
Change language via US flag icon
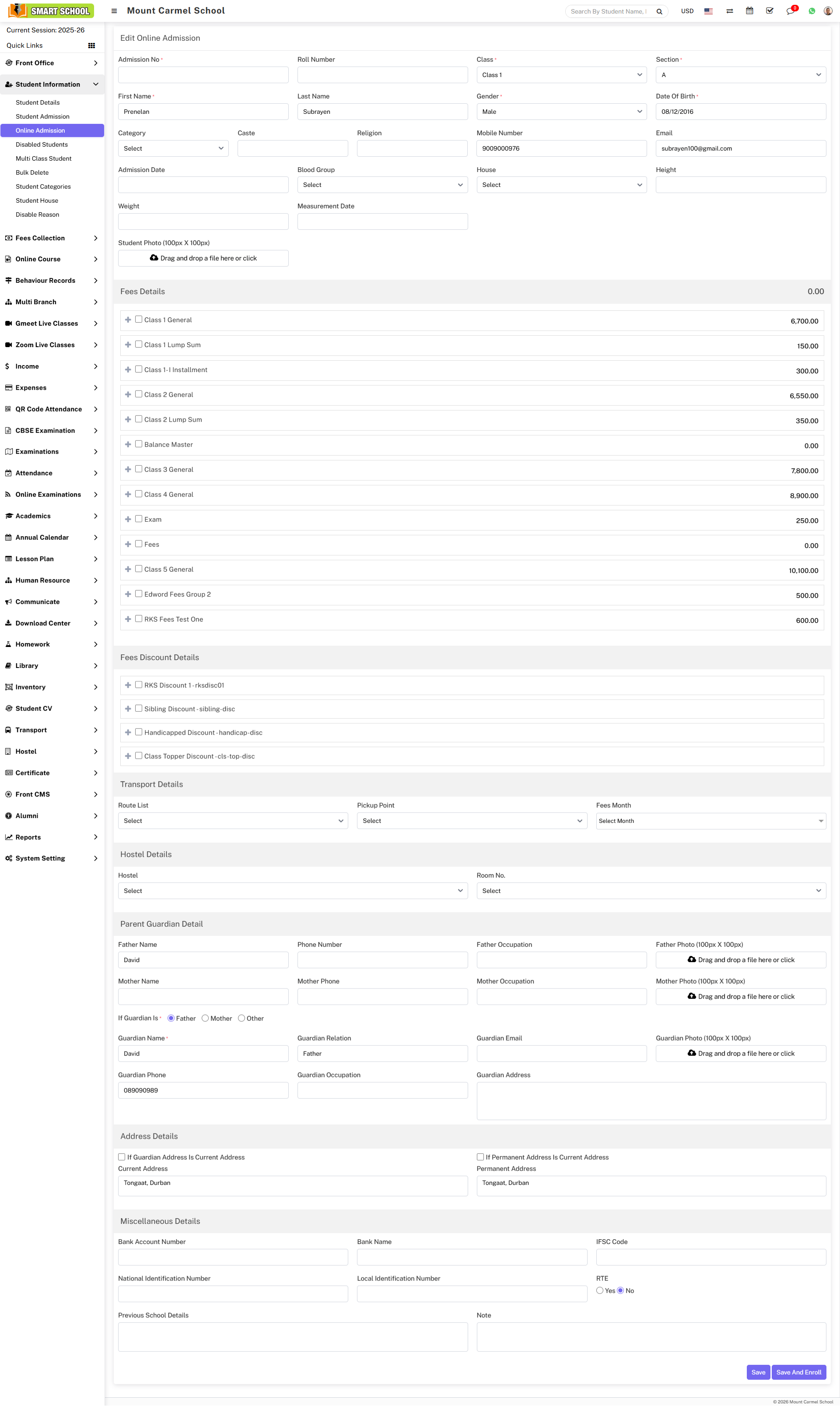pos(708,11)
